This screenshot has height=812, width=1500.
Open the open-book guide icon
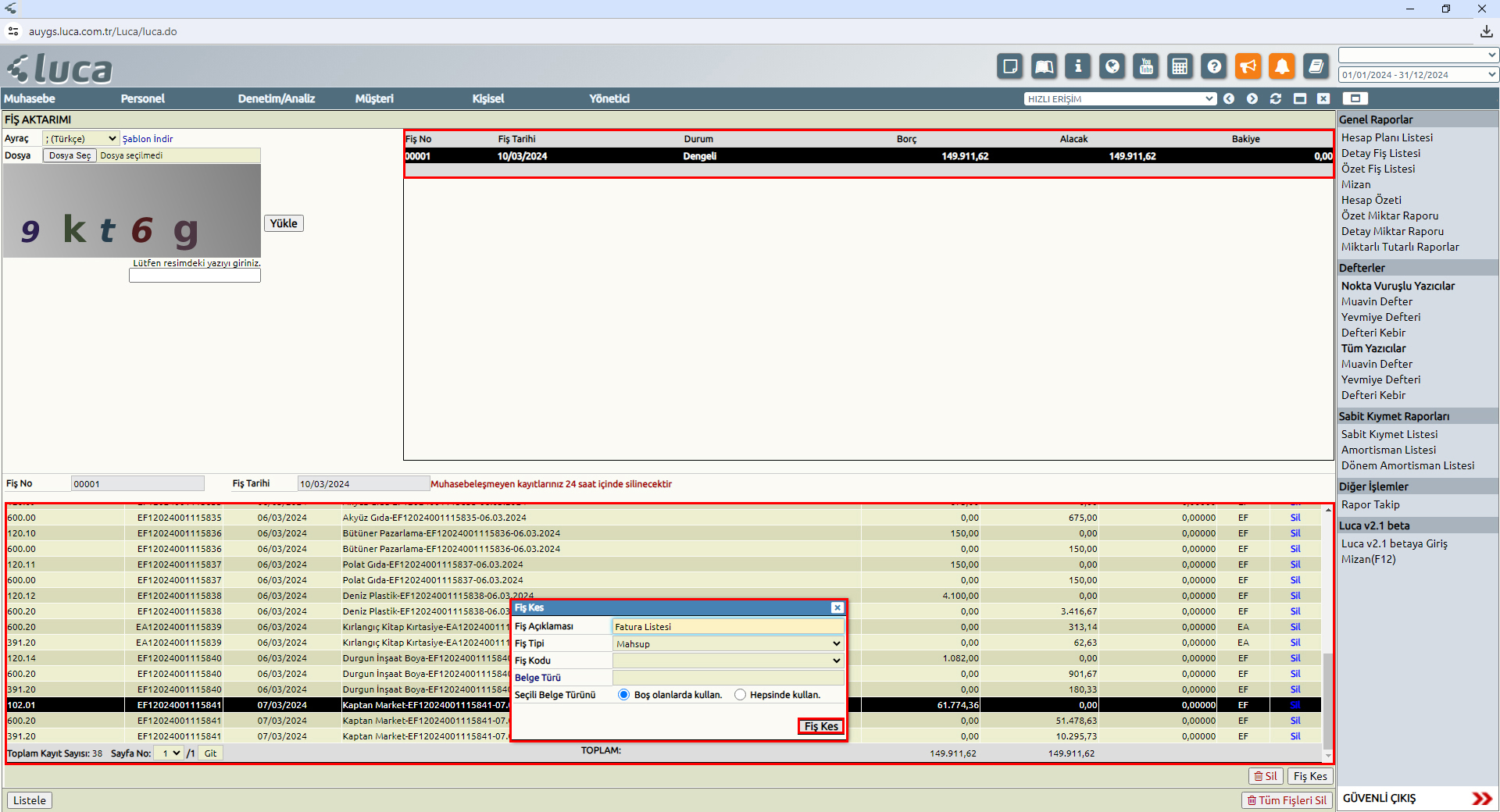click(1044, 66)
